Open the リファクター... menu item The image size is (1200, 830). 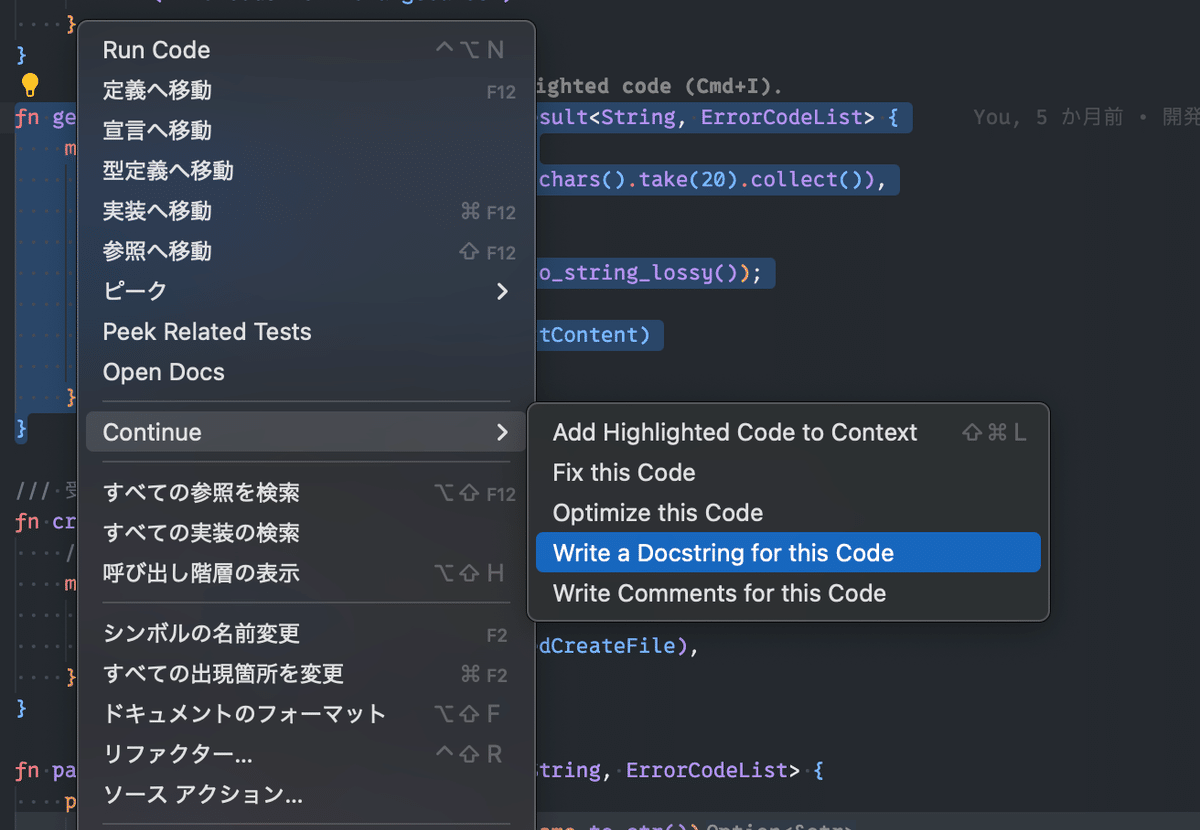[178, 754]
